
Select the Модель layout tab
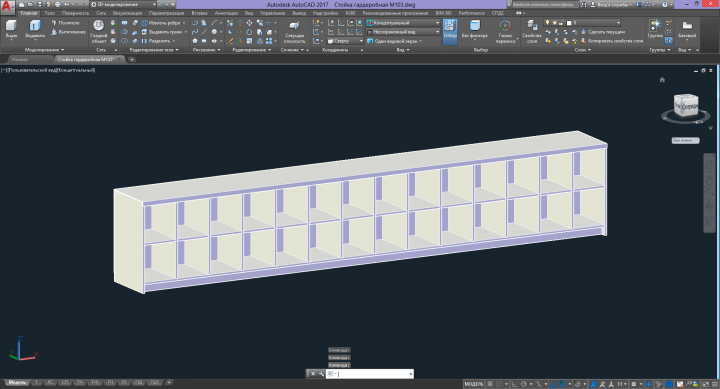point(17,383)
